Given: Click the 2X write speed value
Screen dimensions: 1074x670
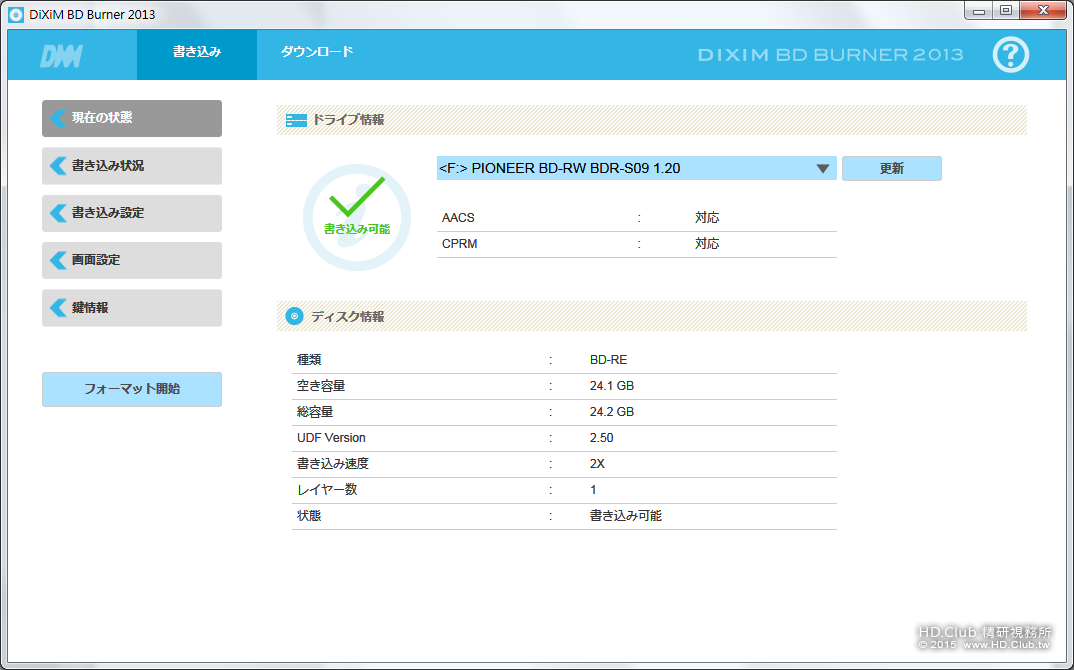Looking at the screenshot, I should [597, 464].
